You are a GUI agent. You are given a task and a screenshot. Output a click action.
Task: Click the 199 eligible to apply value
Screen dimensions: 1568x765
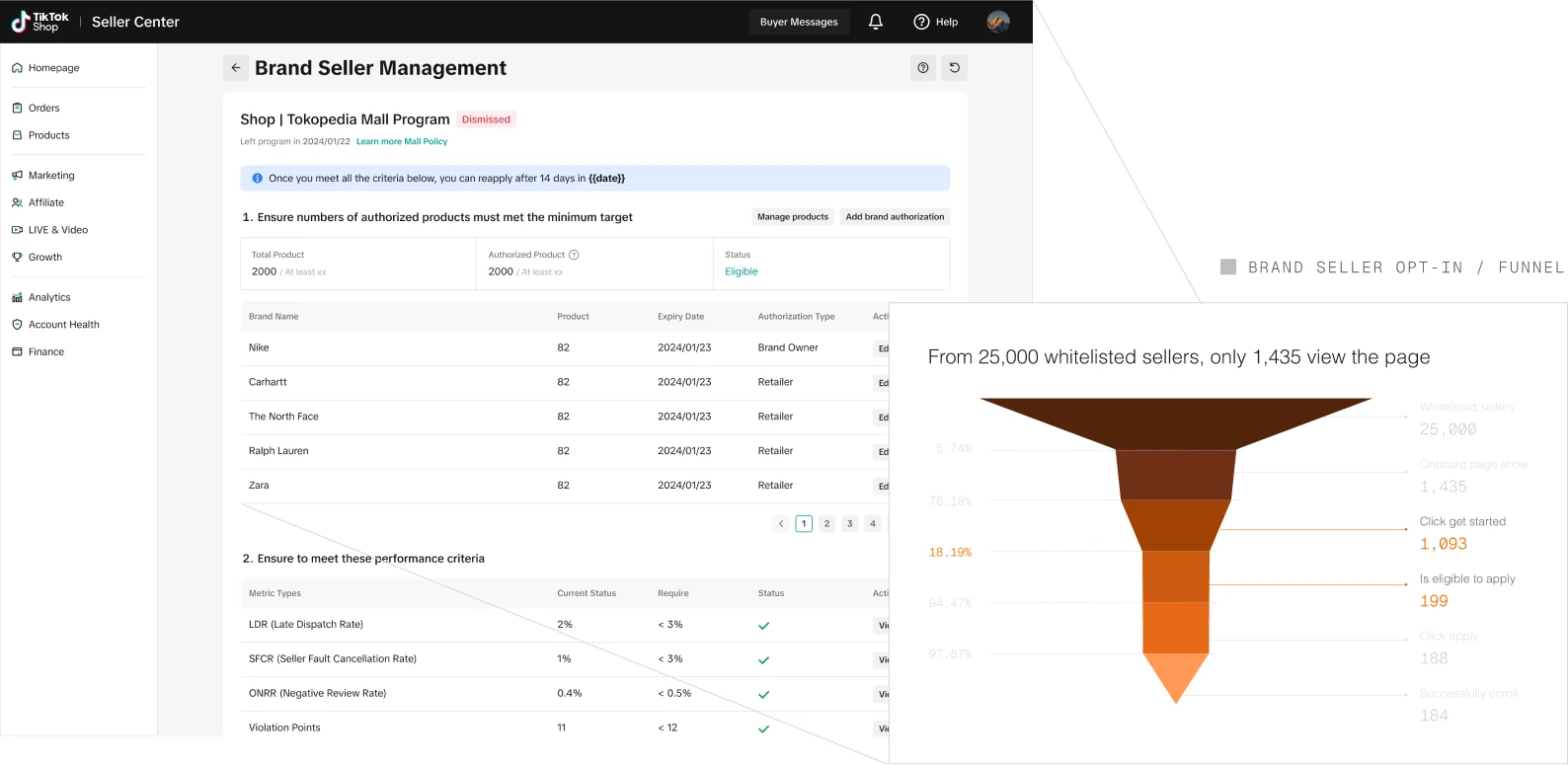tap(1434, 602)
